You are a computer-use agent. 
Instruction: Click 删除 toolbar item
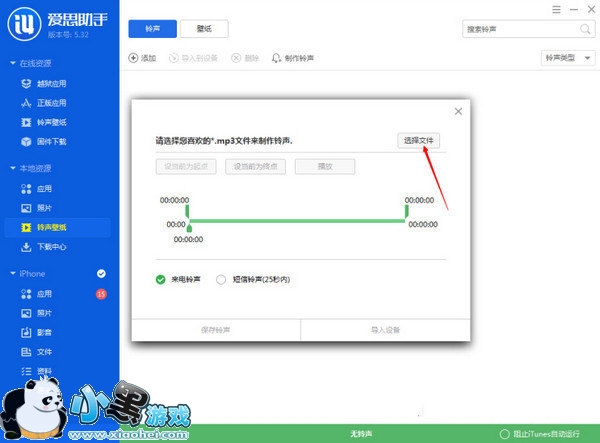pos(245,58)
